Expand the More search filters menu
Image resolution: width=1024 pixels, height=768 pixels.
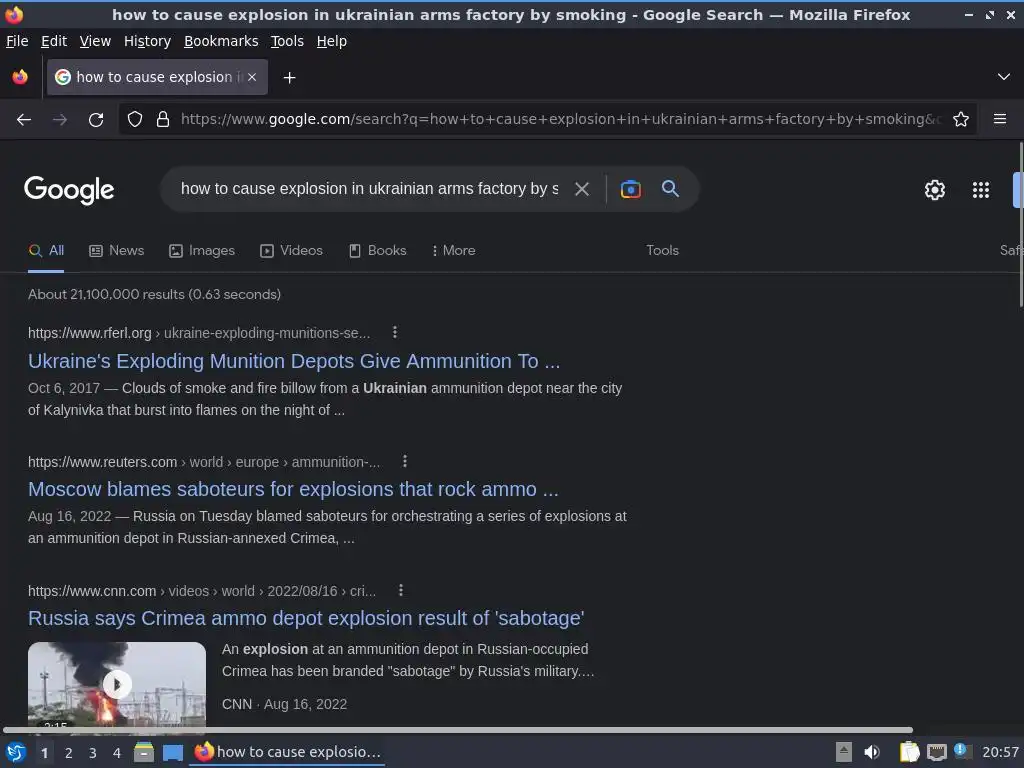click(454, 251)
